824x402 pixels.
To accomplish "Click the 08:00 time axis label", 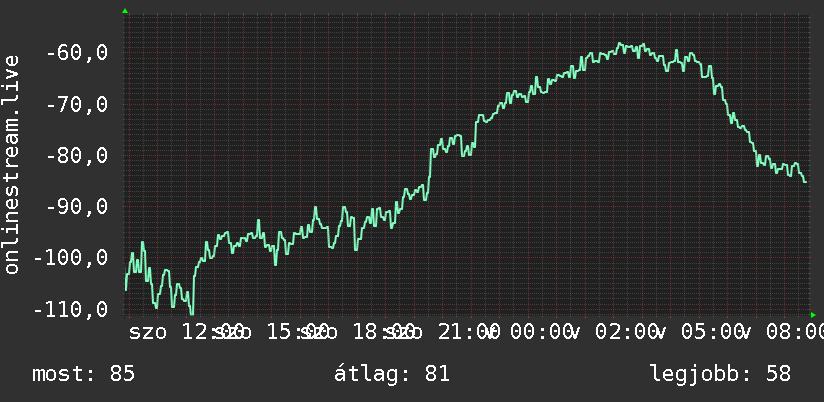I will 795,332.
